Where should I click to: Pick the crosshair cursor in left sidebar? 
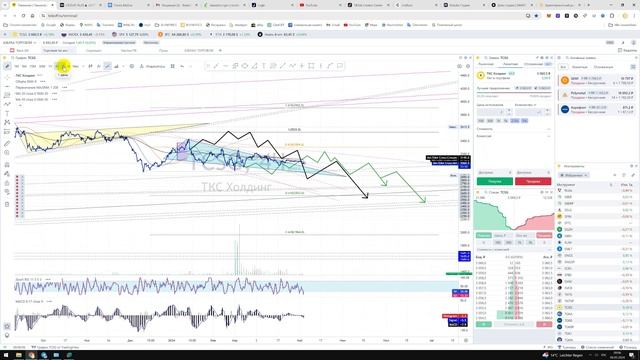7,77
